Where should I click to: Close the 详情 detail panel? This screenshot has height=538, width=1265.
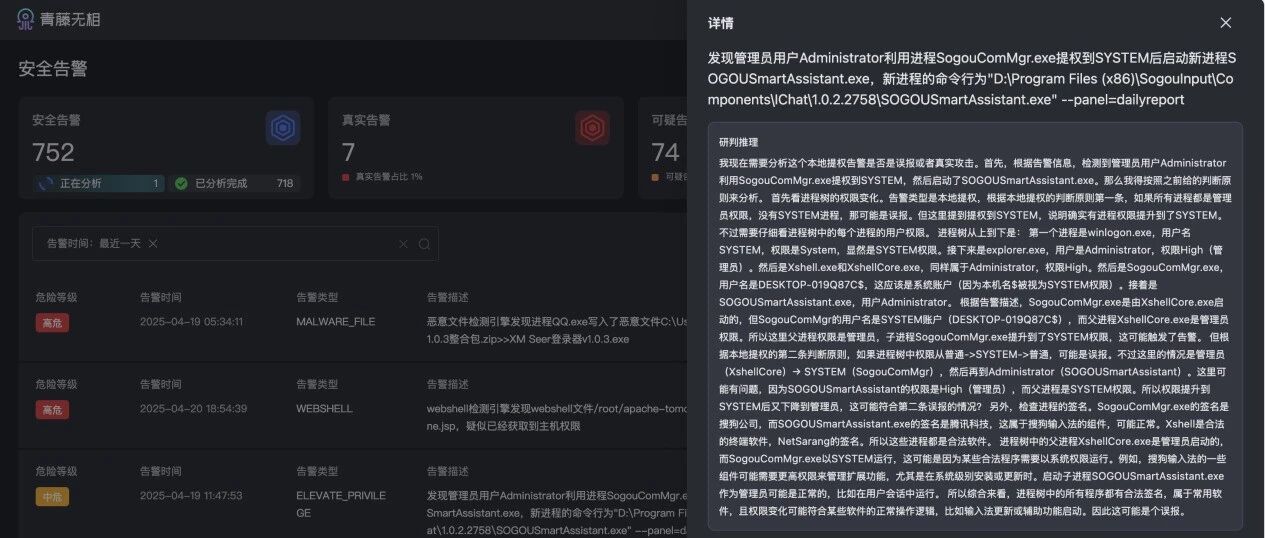(1225, 23)
